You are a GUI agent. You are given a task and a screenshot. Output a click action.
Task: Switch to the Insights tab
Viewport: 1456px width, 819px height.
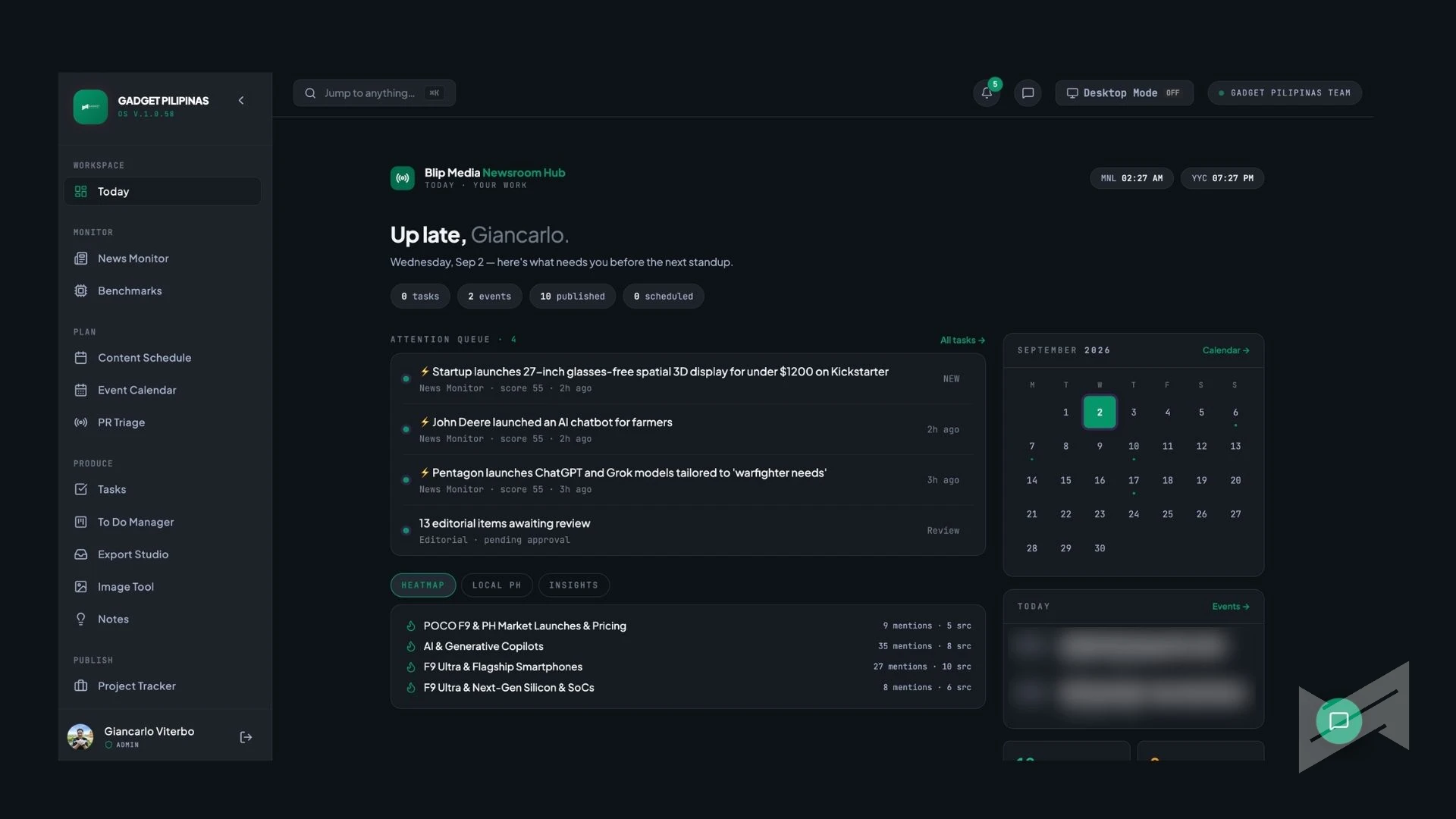click(573, 585)
